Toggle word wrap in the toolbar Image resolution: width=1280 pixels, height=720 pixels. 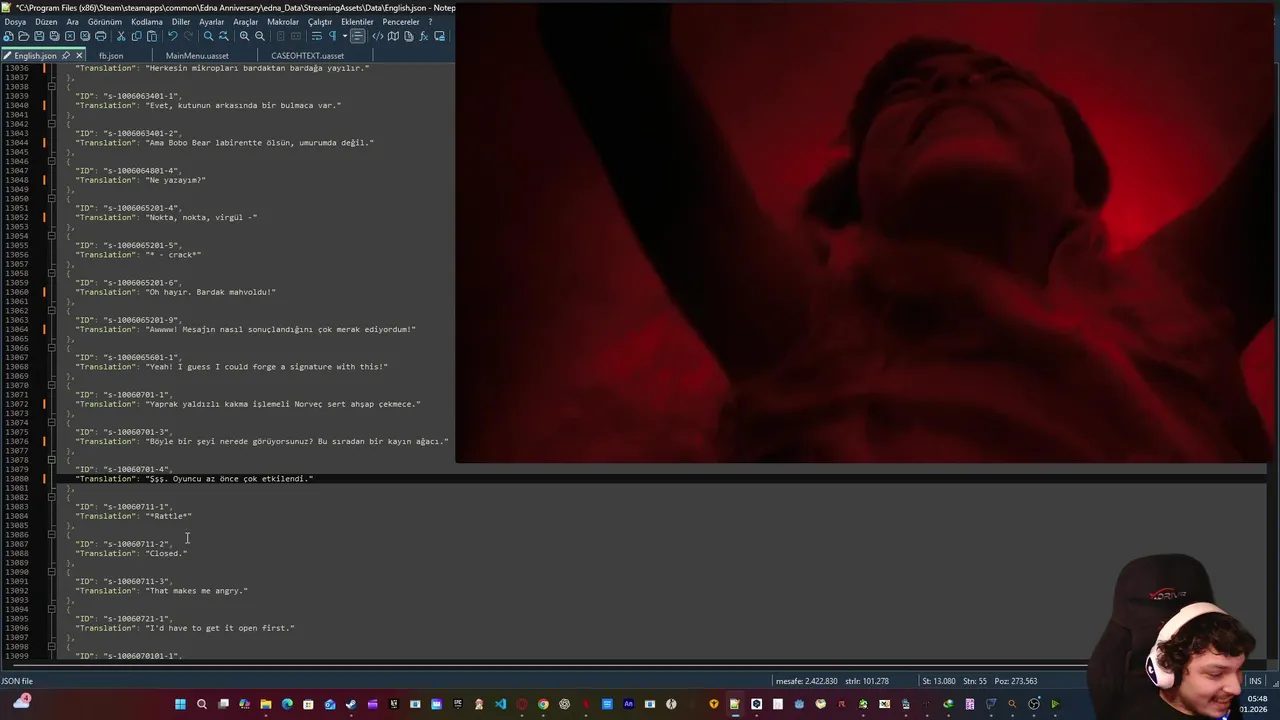point(317,36)
